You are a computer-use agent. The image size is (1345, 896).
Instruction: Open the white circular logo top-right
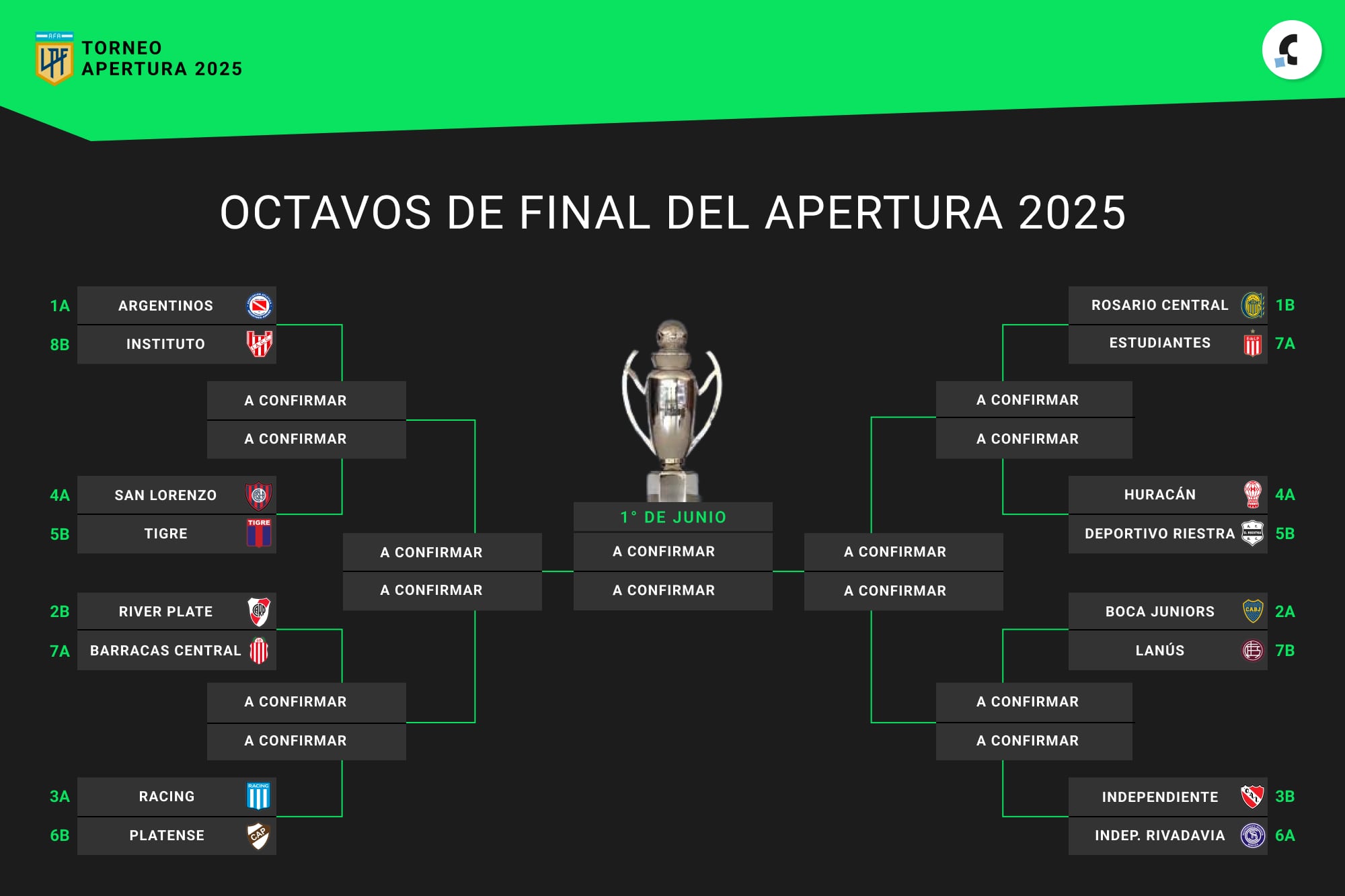[1292, 50]
